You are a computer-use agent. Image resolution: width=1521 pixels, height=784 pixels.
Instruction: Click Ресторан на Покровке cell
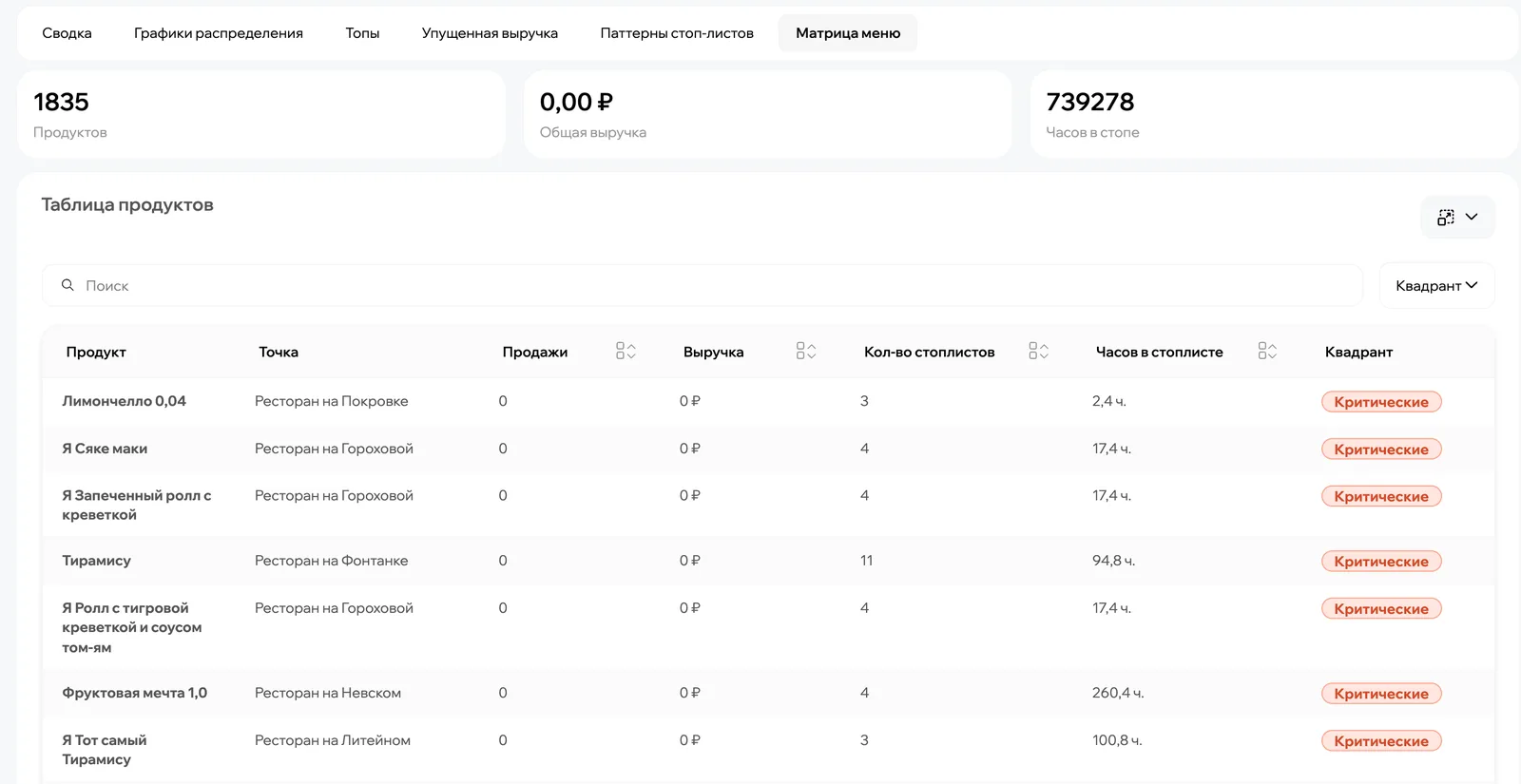pos(332,401)
